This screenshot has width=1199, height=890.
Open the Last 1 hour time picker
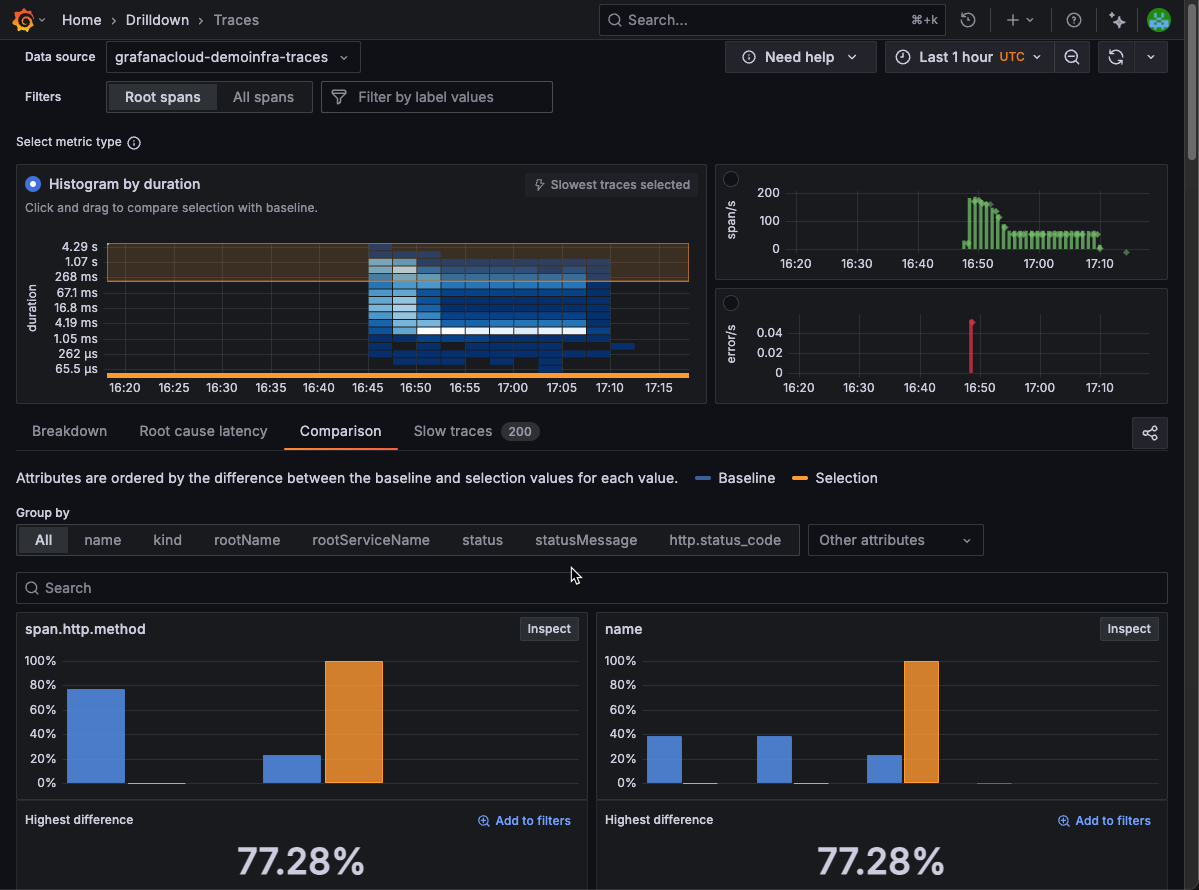[x=968, y=57]
